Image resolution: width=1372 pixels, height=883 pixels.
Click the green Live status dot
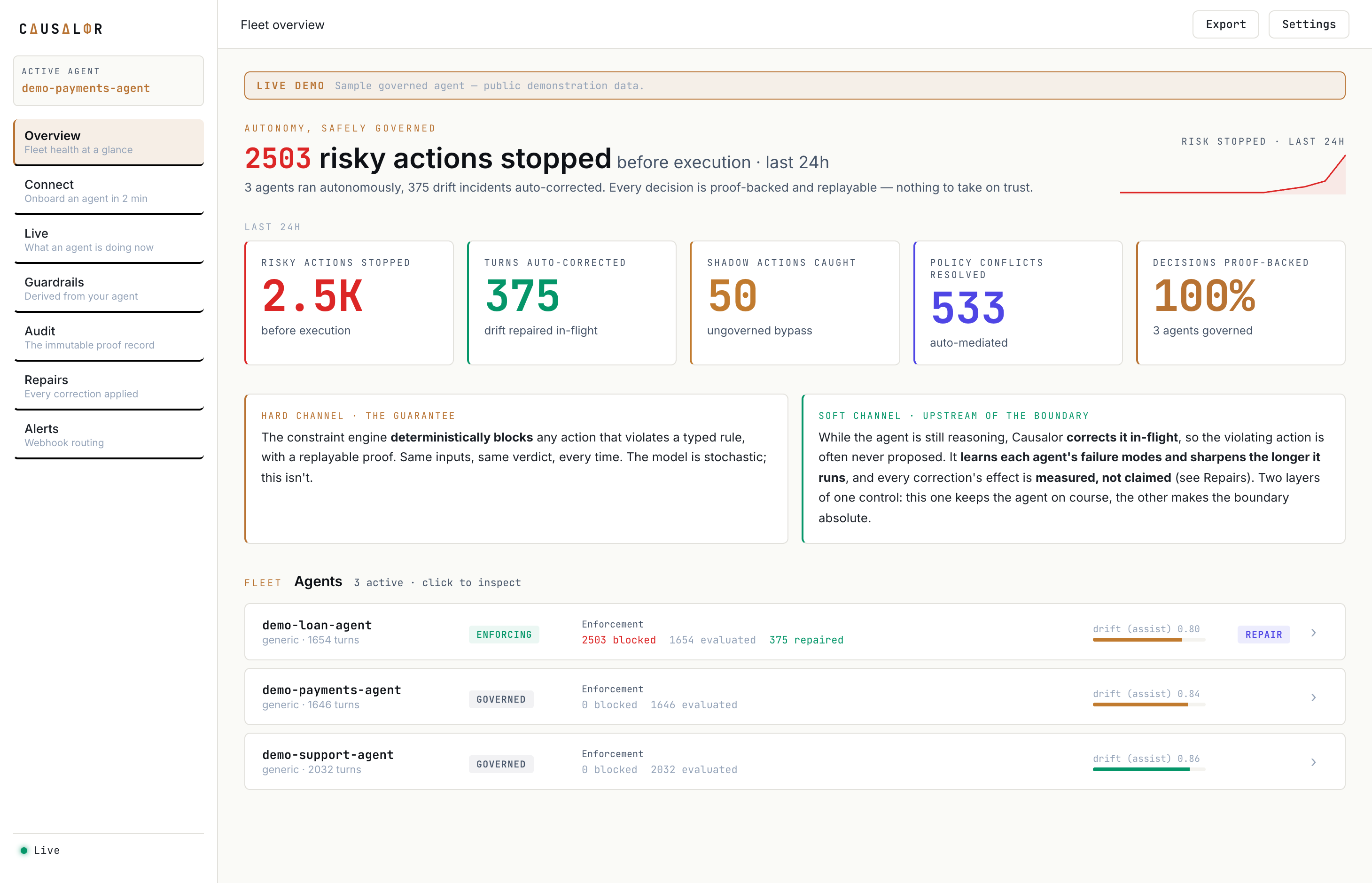coord(23,850)
